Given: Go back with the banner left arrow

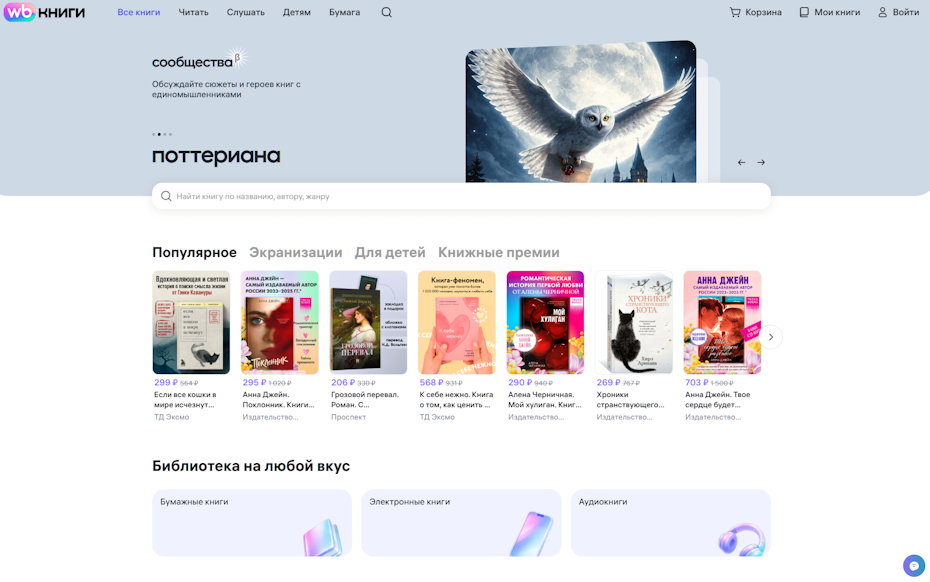Looking at the screenshot, I should pyautogui.click(x=741, y=161).
